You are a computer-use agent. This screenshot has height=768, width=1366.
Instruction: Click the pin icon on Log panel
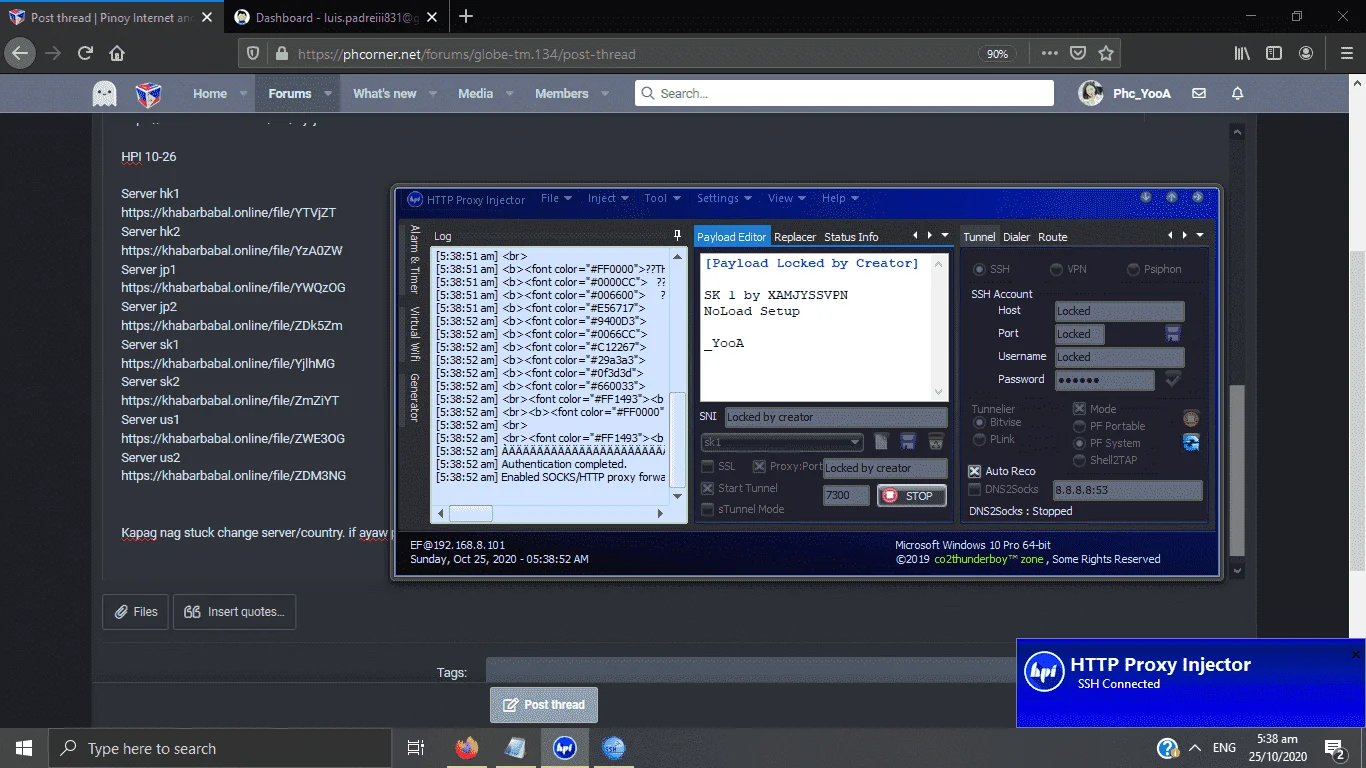coord(677,236)
